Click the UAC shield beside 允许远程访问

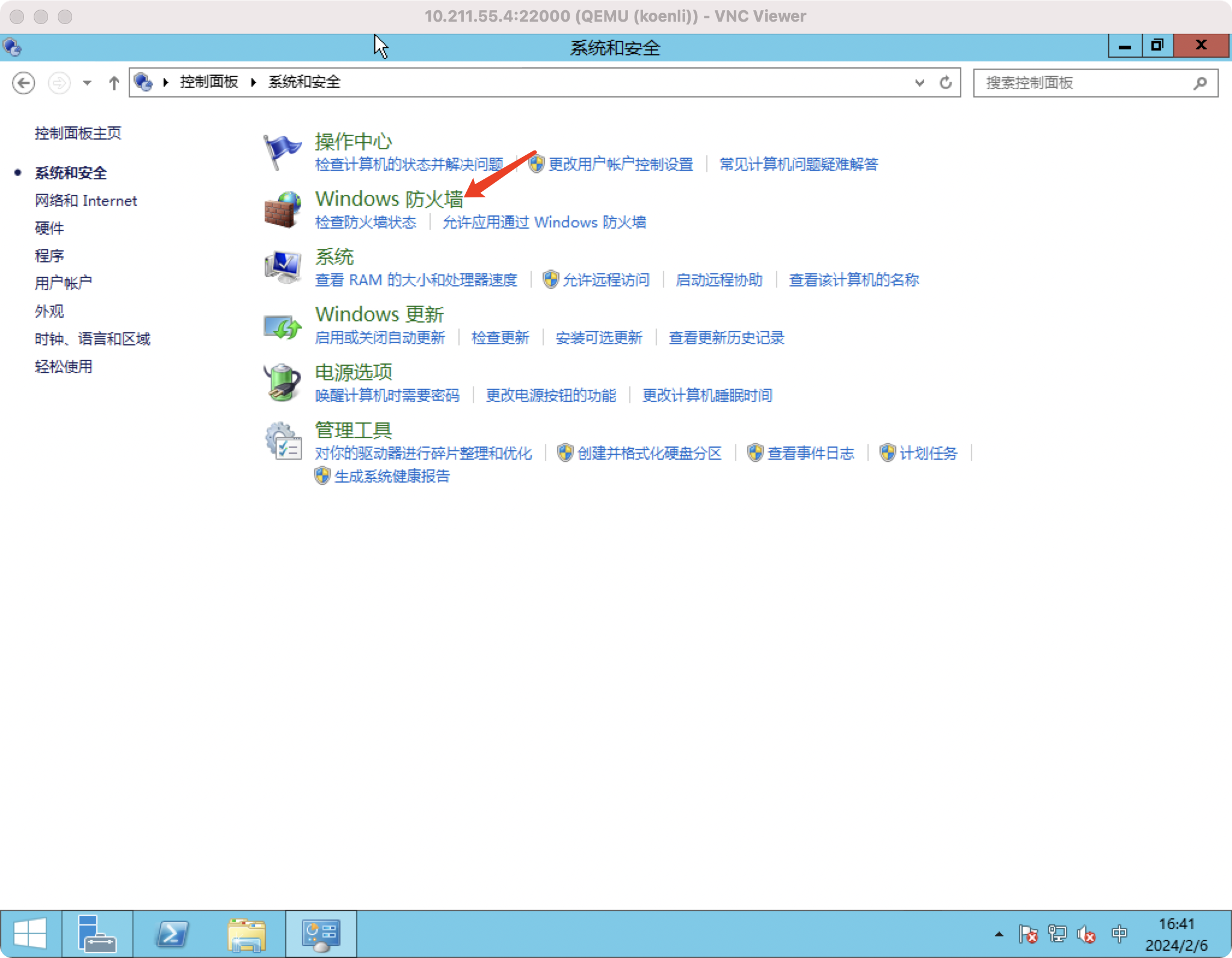point(551,280)
